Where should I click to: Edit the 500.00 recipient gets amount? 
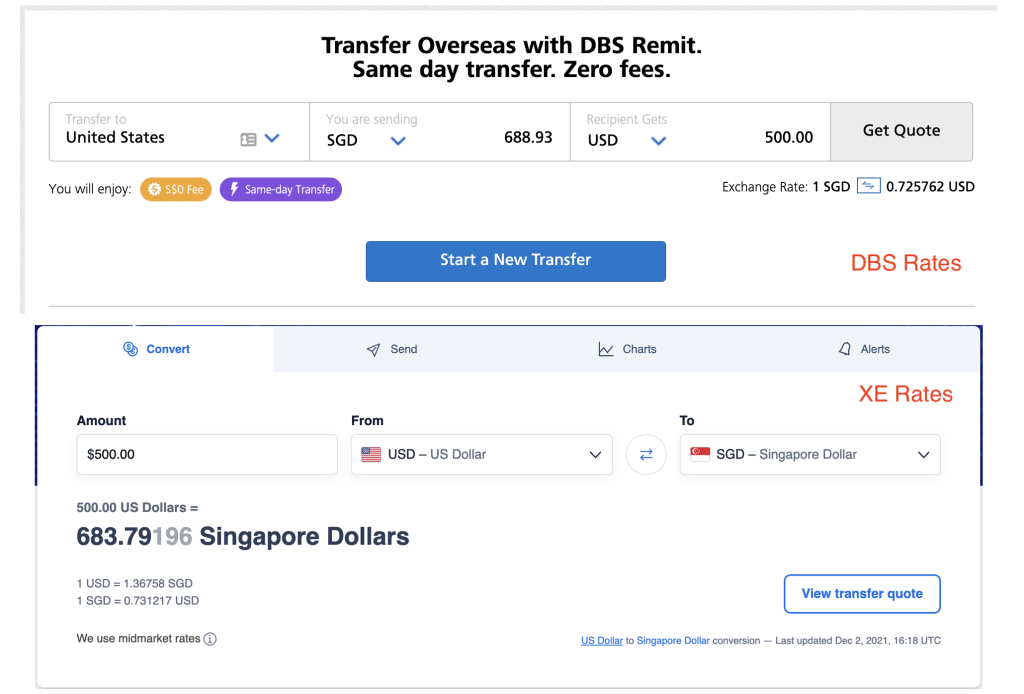[x=788, y=137]
